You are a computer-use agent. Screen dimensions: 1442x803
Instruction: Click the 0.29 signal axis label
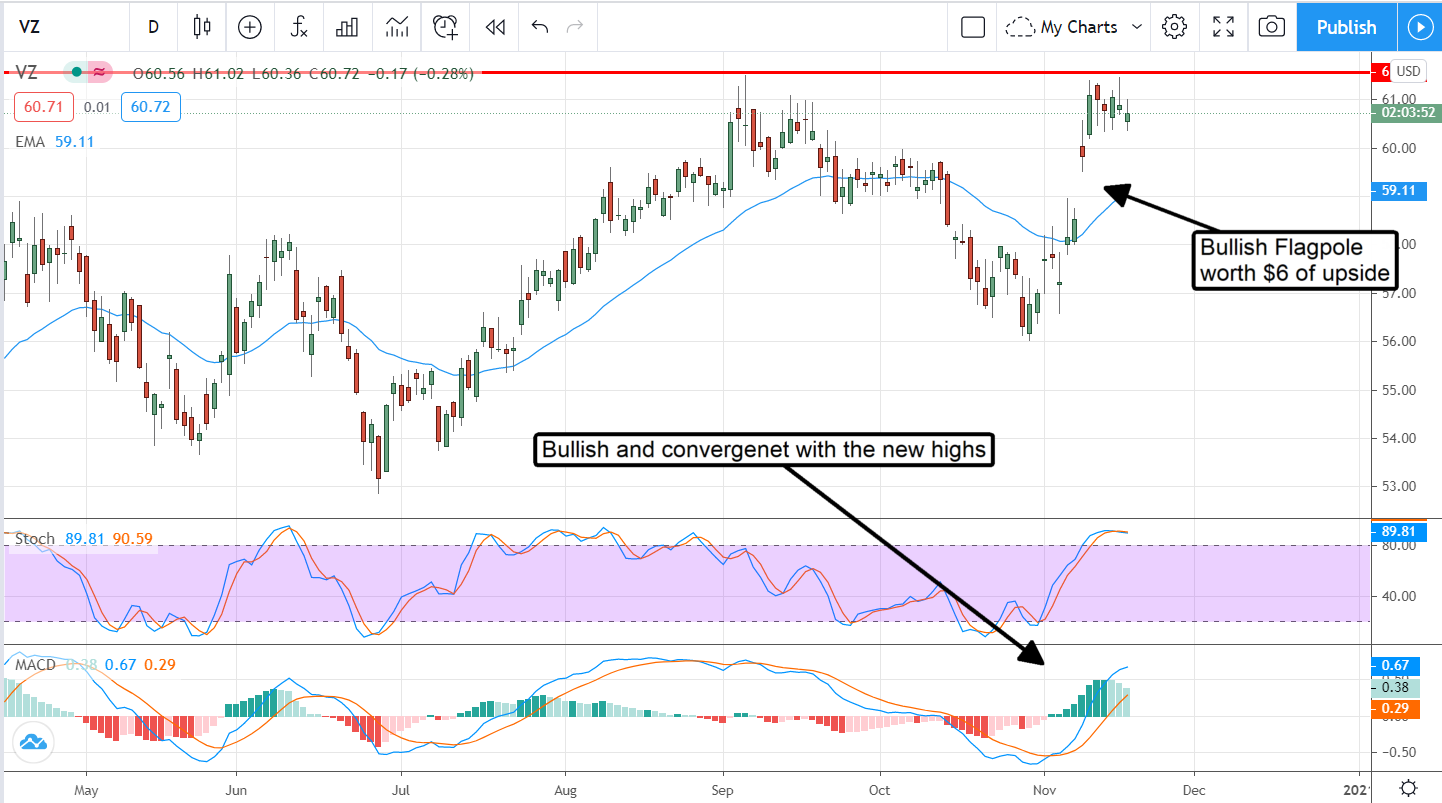pos(1395,708)
